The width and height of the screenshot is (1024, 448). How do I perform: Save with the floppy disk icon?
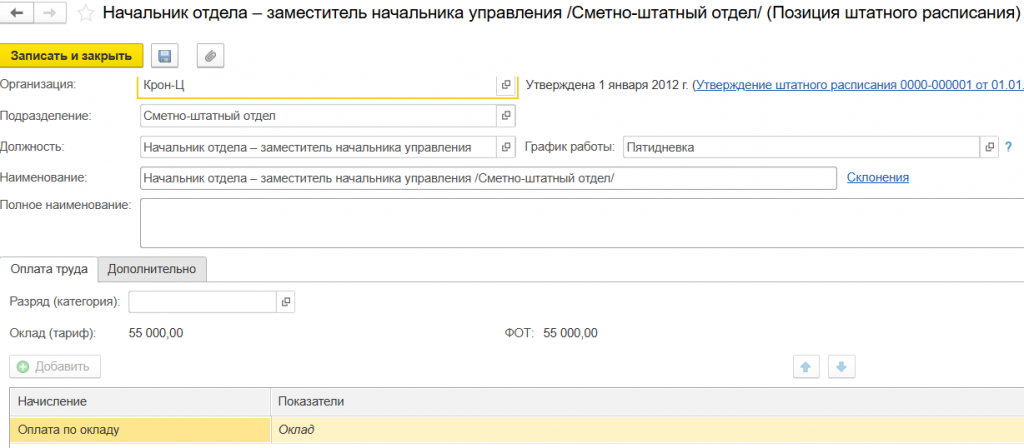pos(165,56)
